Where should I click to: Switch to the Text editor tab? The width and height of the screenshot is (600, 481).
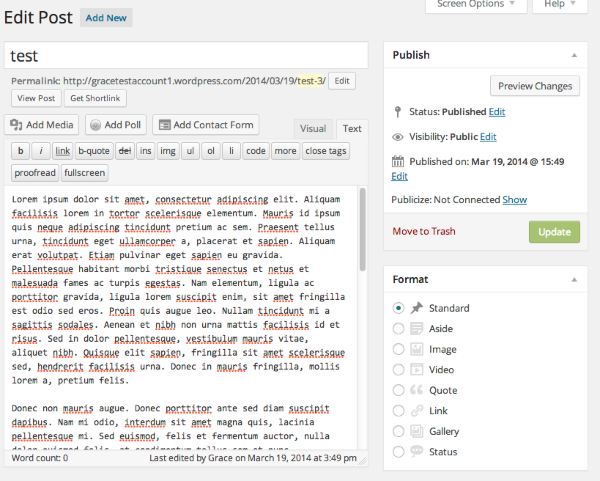point(351,129)
